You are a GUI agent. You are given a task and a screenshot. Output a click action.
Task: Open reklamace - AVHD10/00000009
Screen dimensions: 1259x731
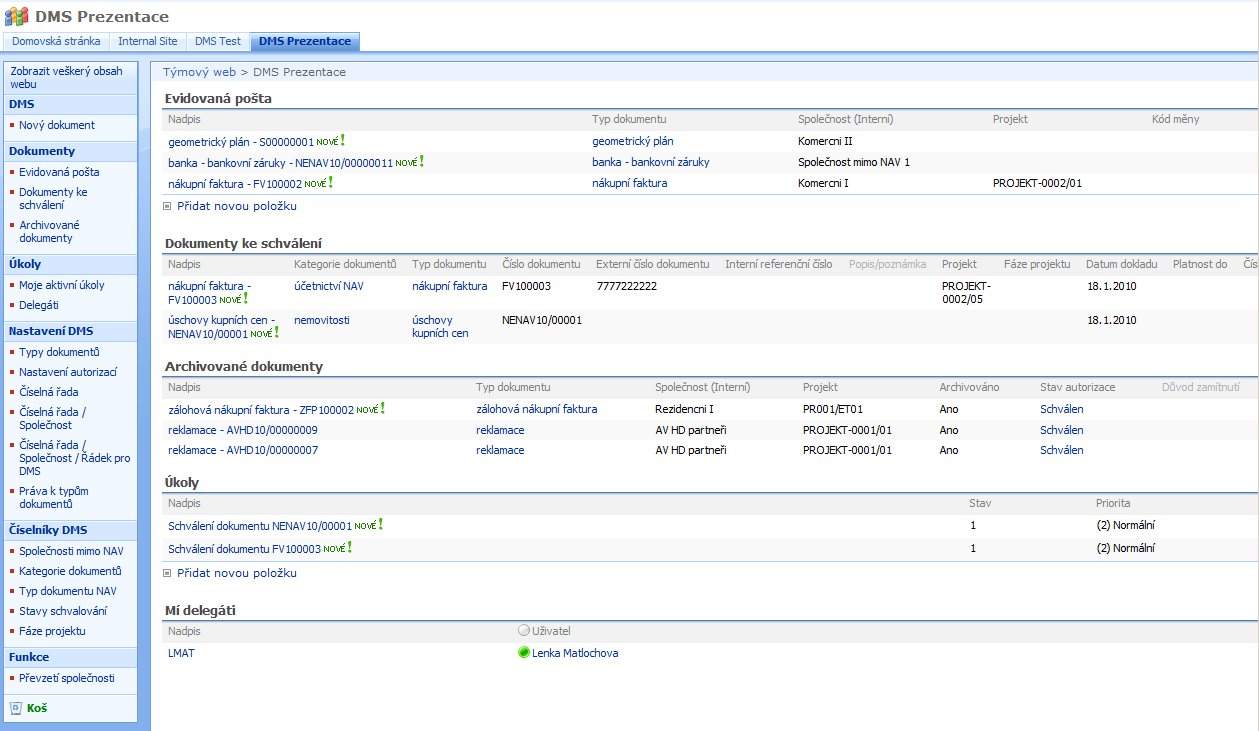(x=243, y=430)
